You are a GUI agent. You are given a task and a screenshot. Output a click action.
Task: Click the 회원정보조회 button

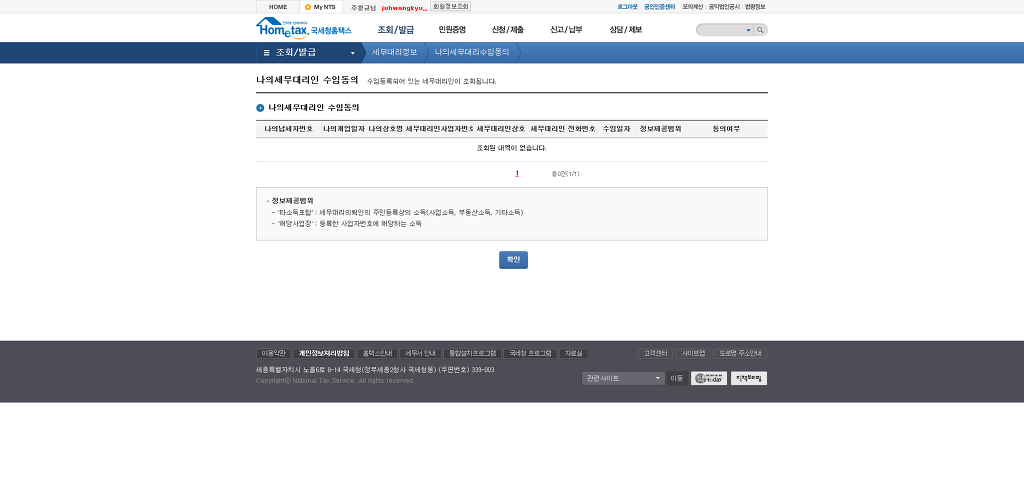click(451, 7)
